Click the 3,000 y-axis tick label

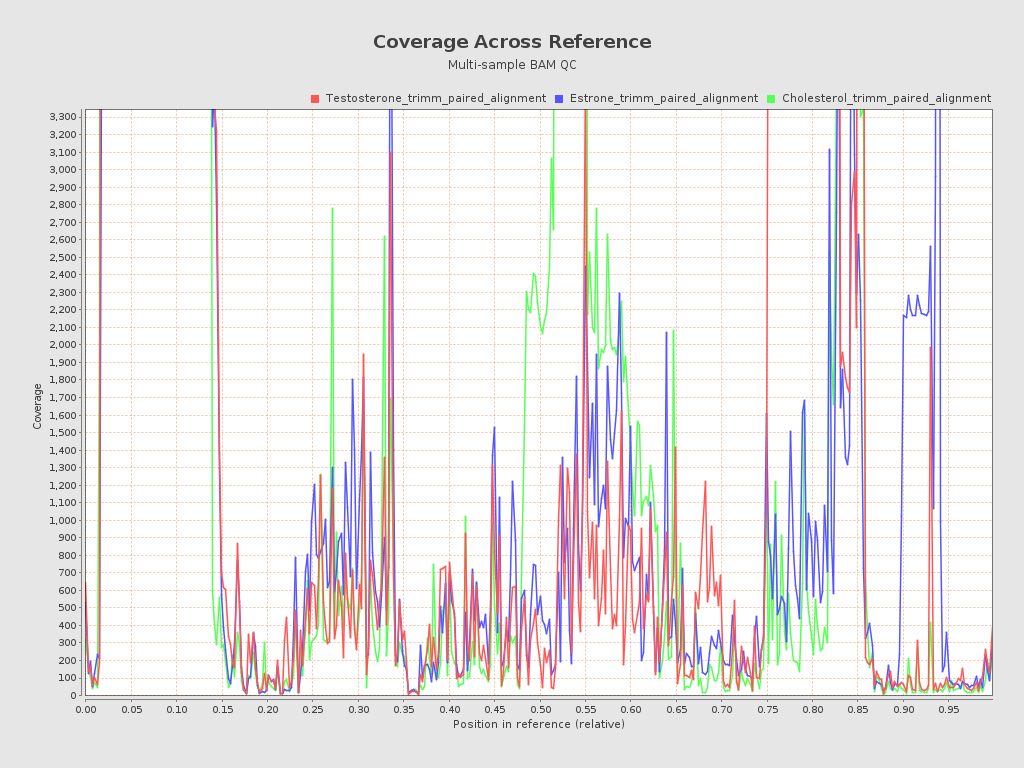(x=63, y=169)
